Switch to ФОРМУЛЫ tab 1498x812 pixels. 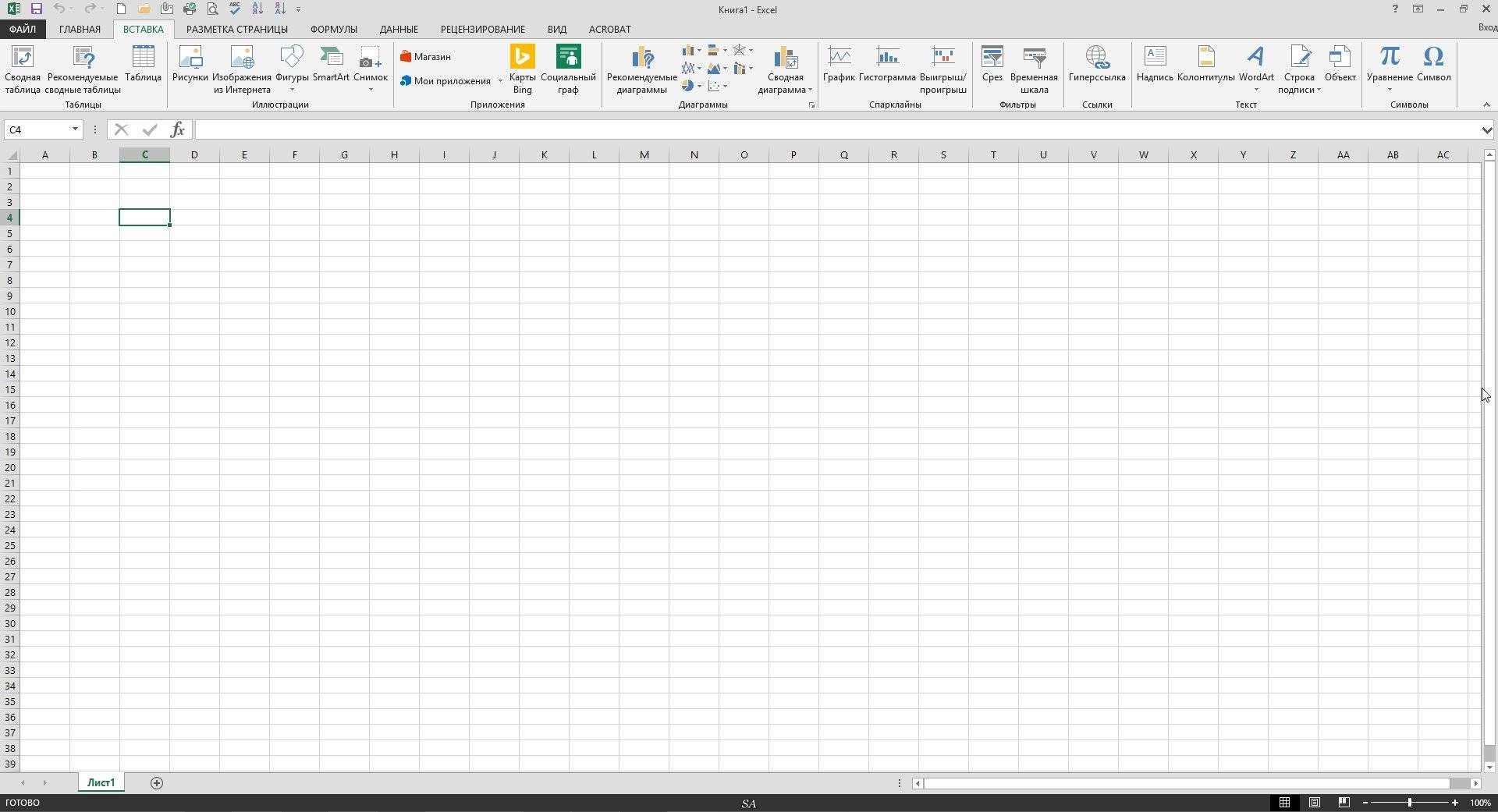point(334,29)
